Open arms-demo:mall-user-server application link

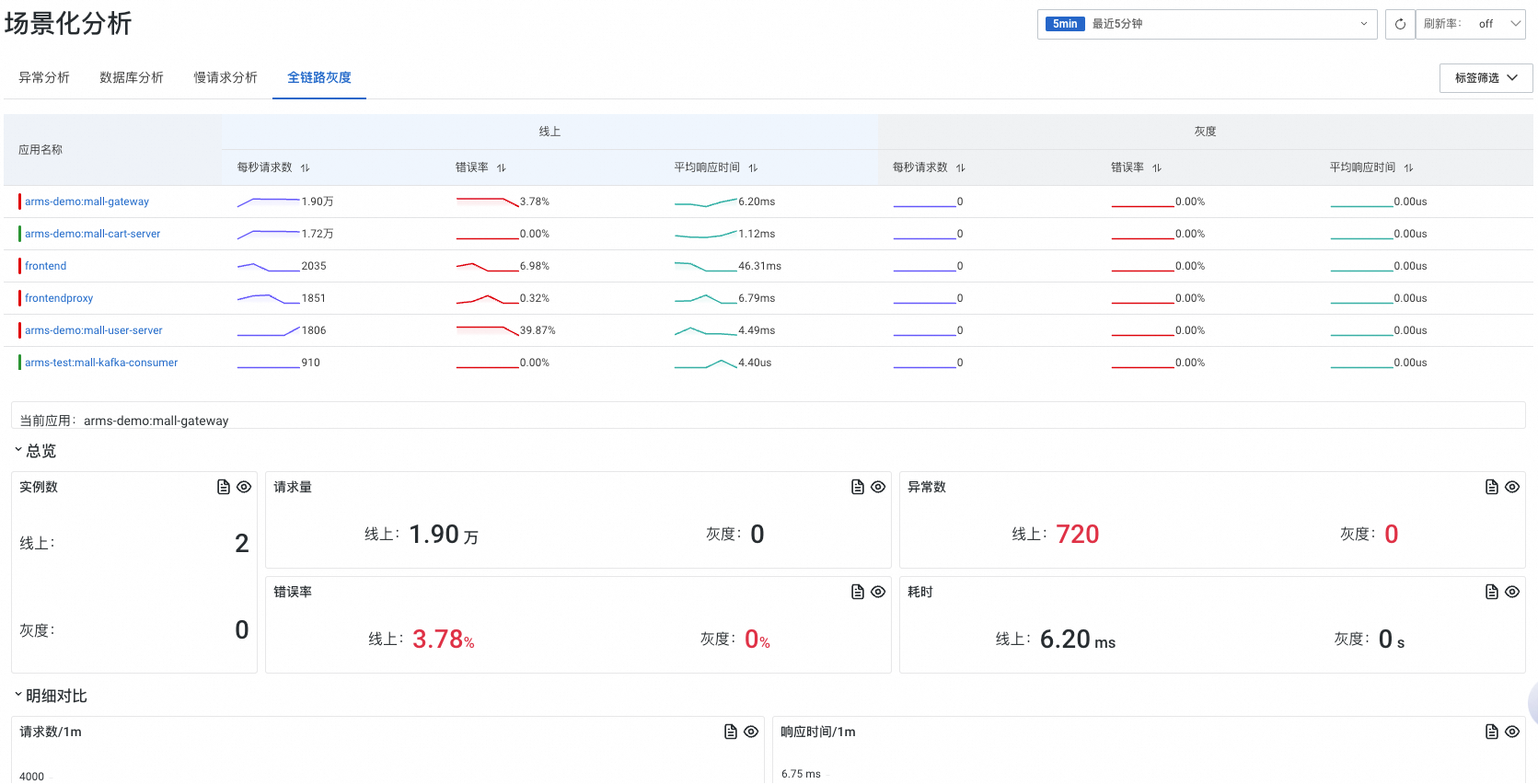(x=93, y=330)
